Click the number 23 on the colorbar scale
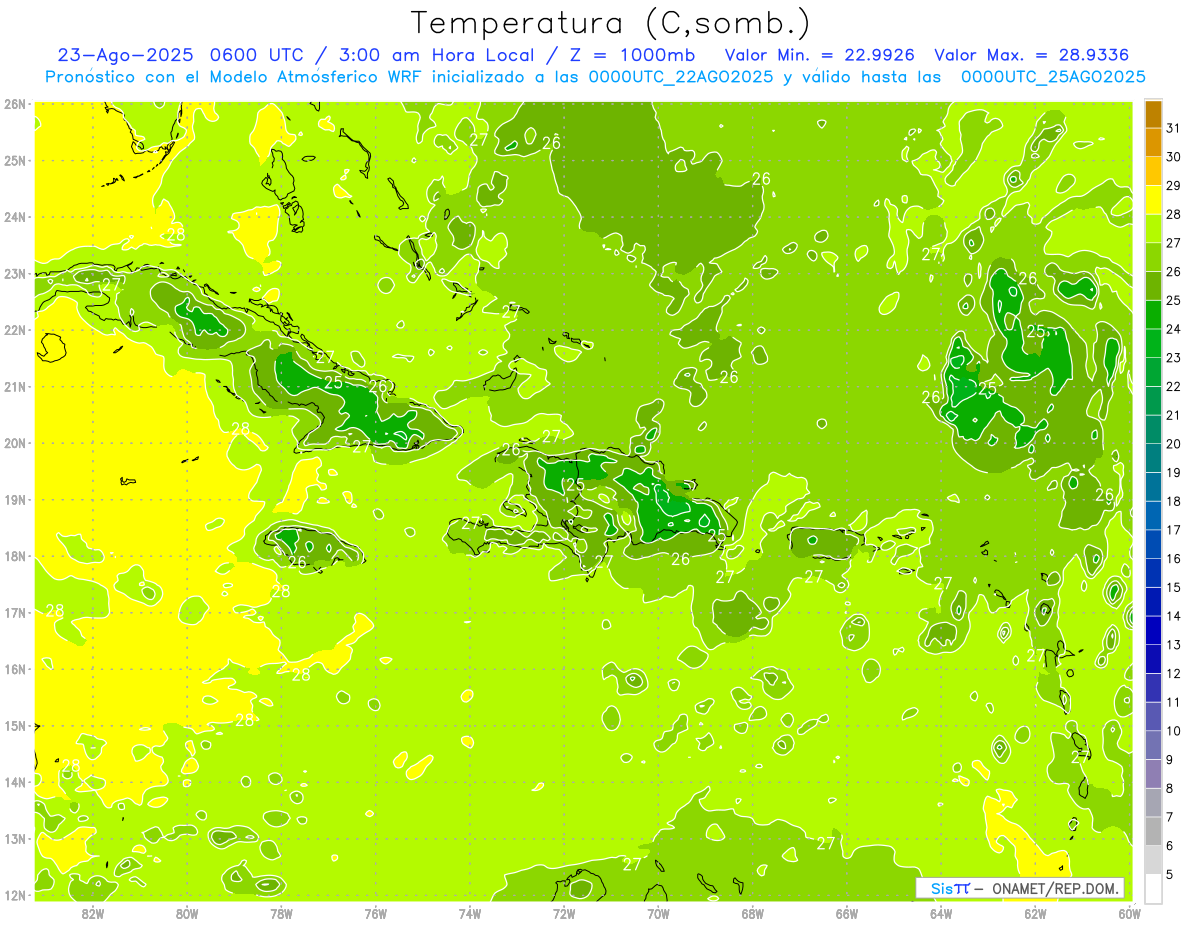The image size is (1200, 927). (x=1173, y=357)
